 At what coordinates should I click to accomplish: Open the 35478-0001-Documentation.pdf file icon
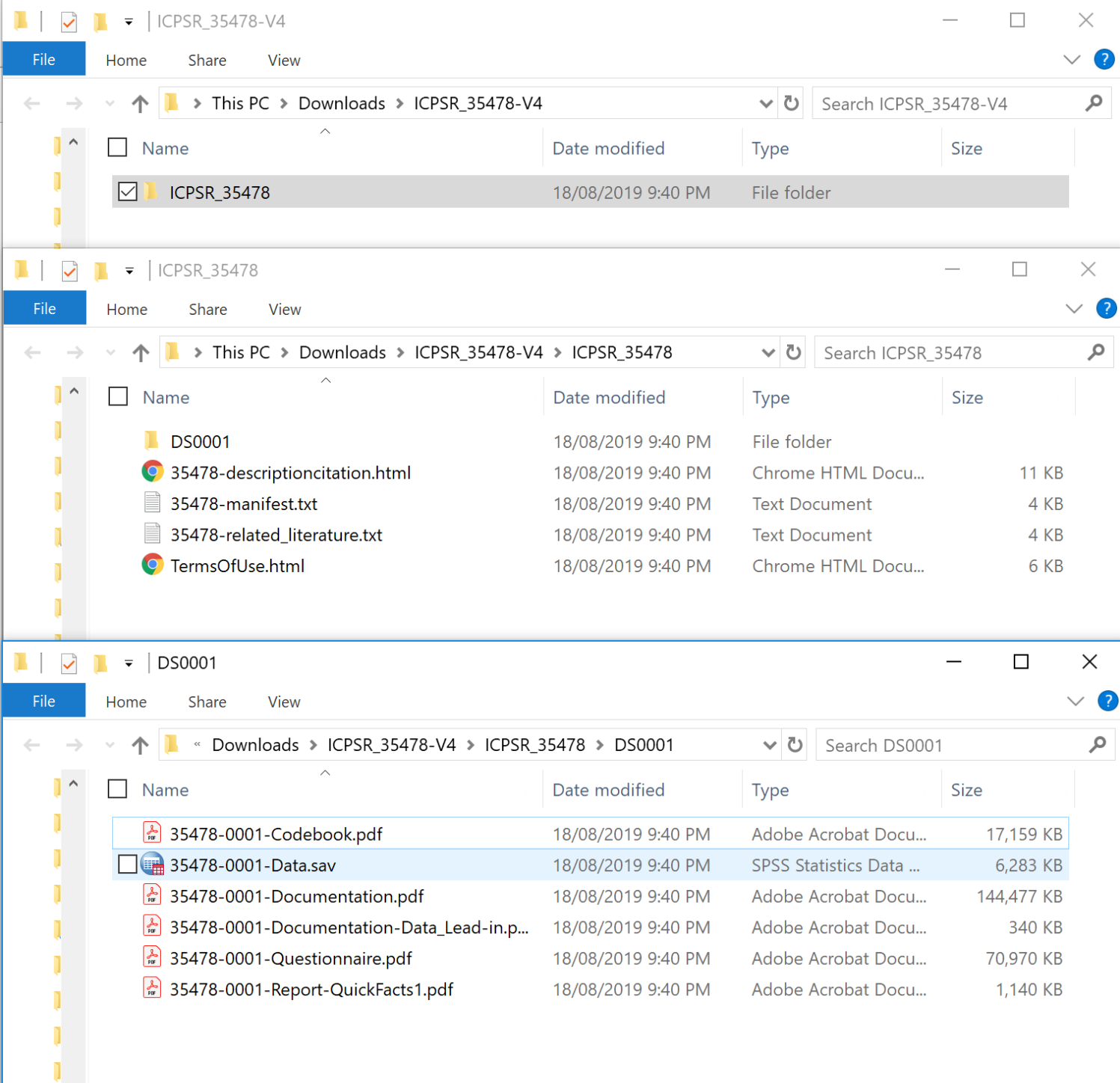(x=152, y=895)
